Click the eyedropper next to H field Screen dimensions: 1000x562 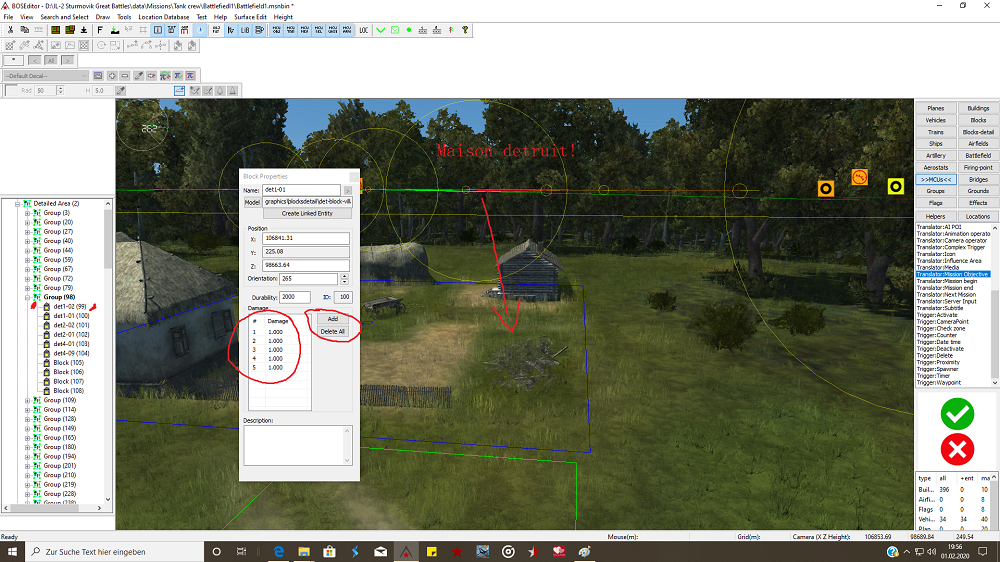pos(120,91)
